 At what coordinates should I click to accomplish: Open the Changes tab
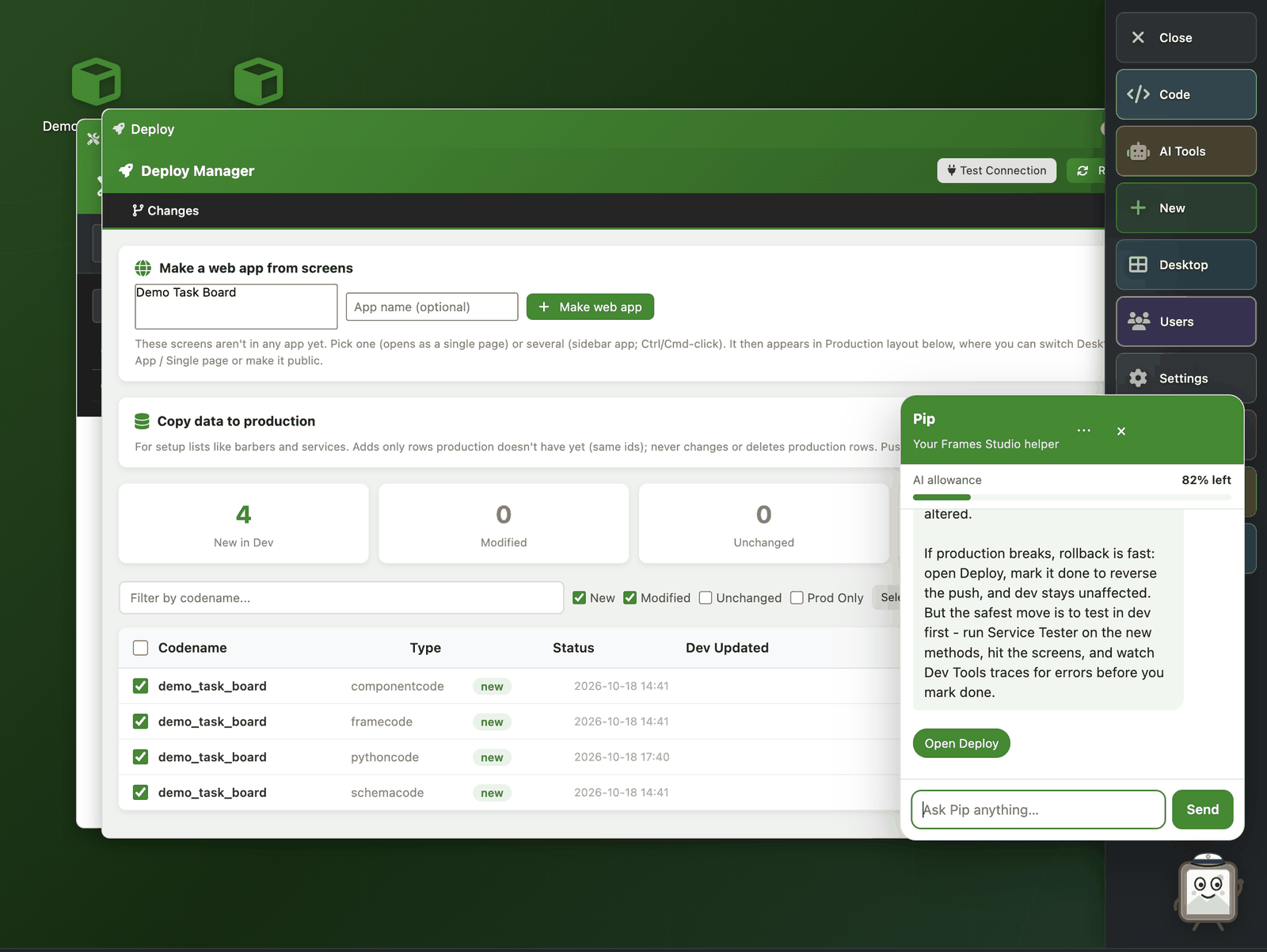166,211
